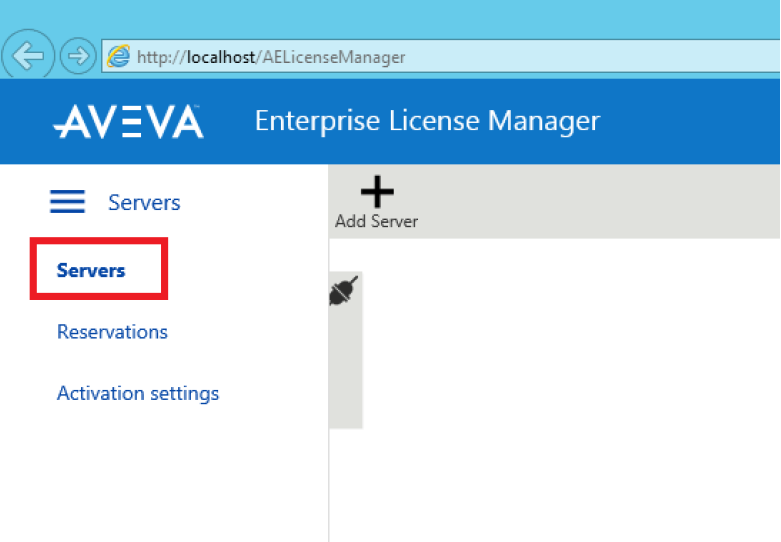
Task: Click the AVEVA logo
Action: pyautogui.click(x=129, y=121)
